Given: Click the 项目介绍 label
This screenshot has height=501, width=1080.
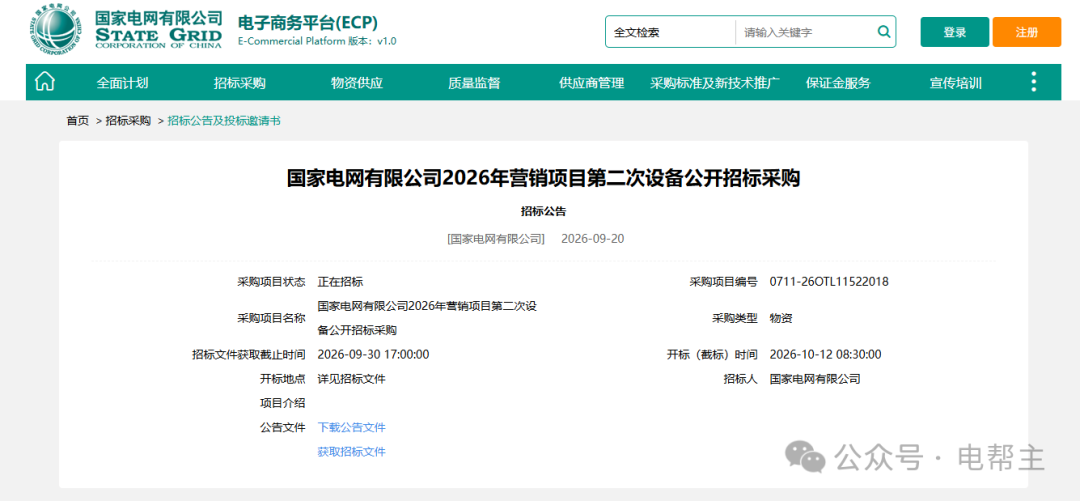Looking at the screenshot, I should tap(282, 402).
